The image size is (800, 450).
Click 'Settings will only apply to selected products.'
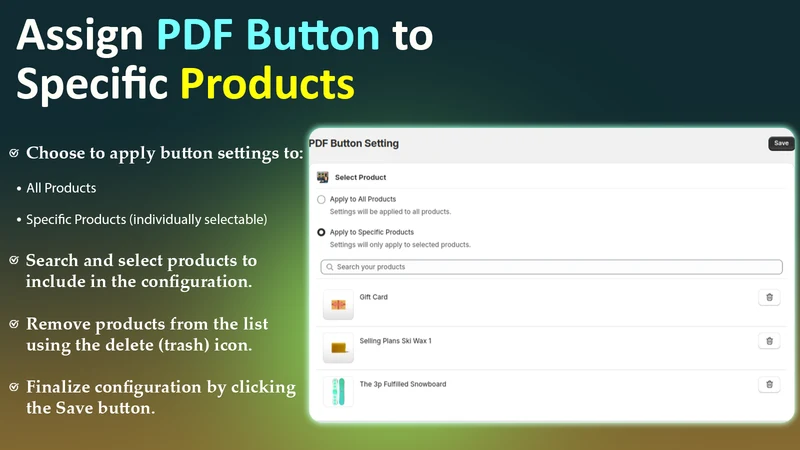click(400, 245)
